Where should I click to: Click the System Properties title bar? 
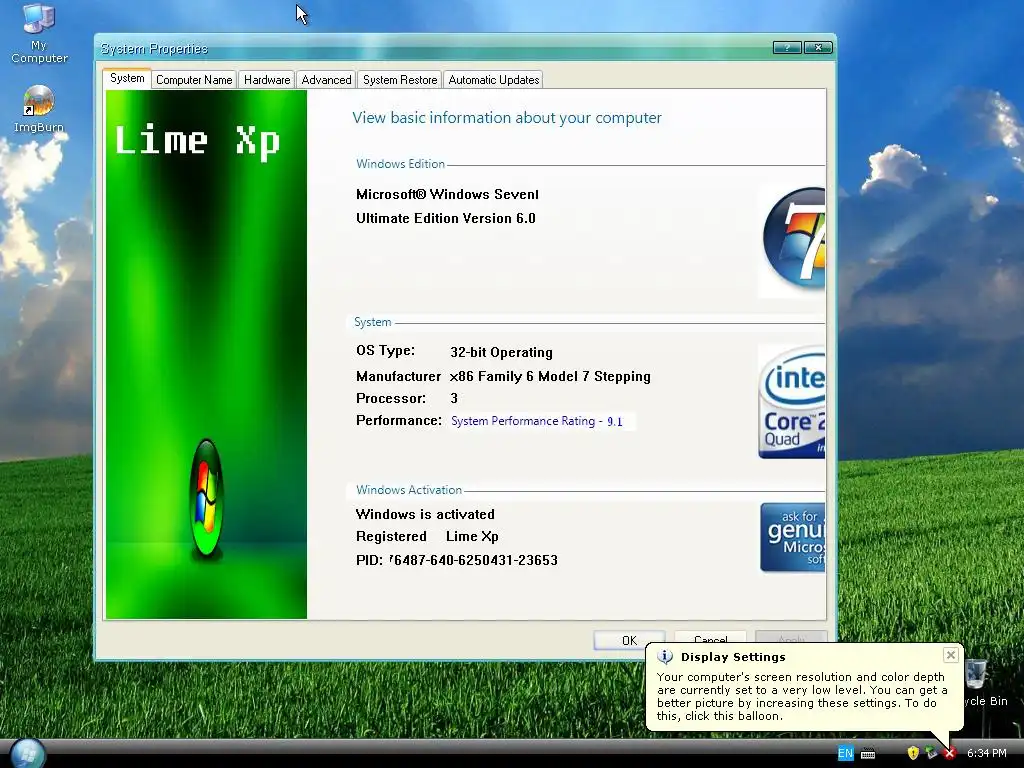pos(434,48)
